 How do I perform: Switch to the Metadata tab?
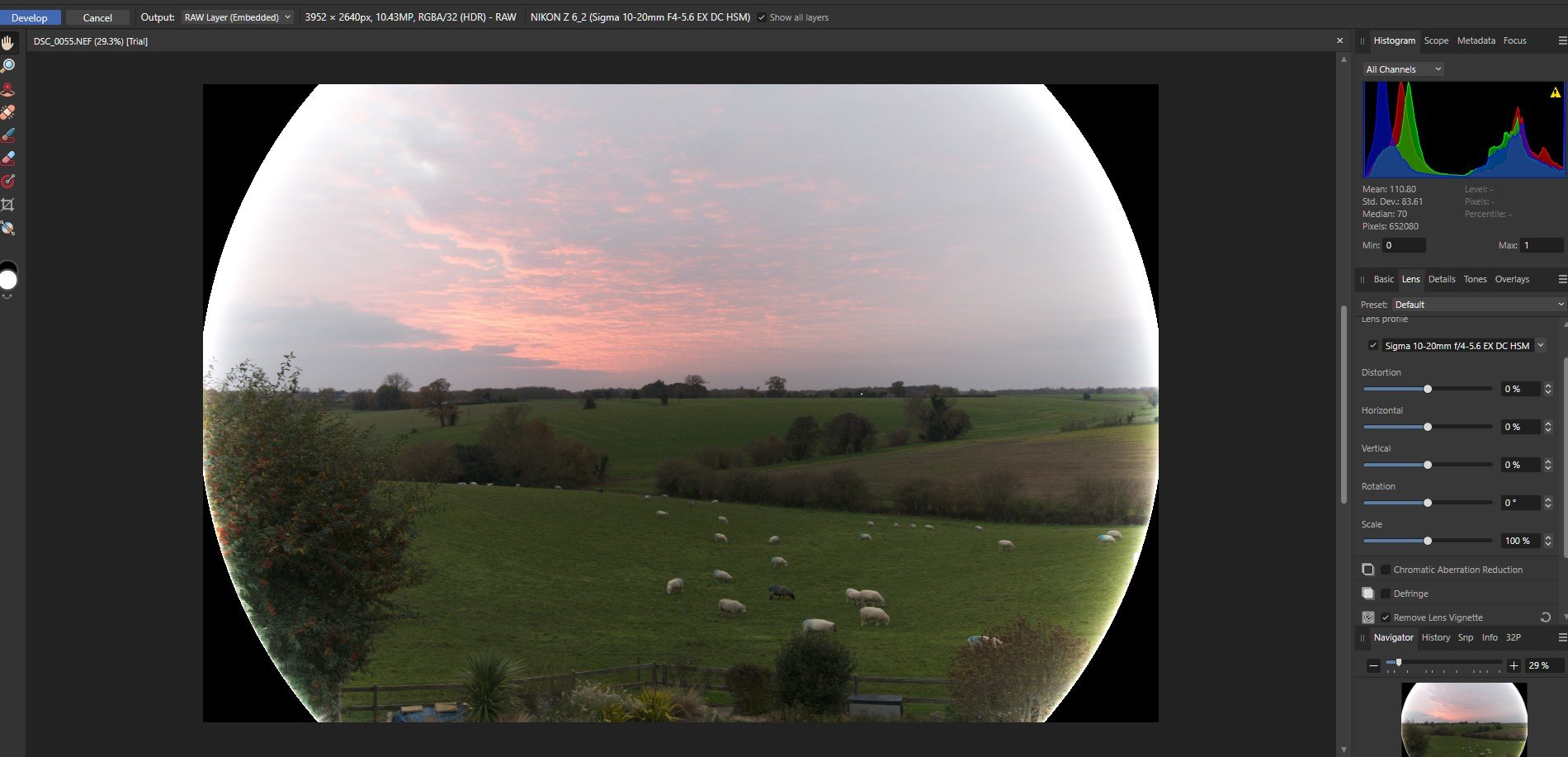click(1476, 40)
